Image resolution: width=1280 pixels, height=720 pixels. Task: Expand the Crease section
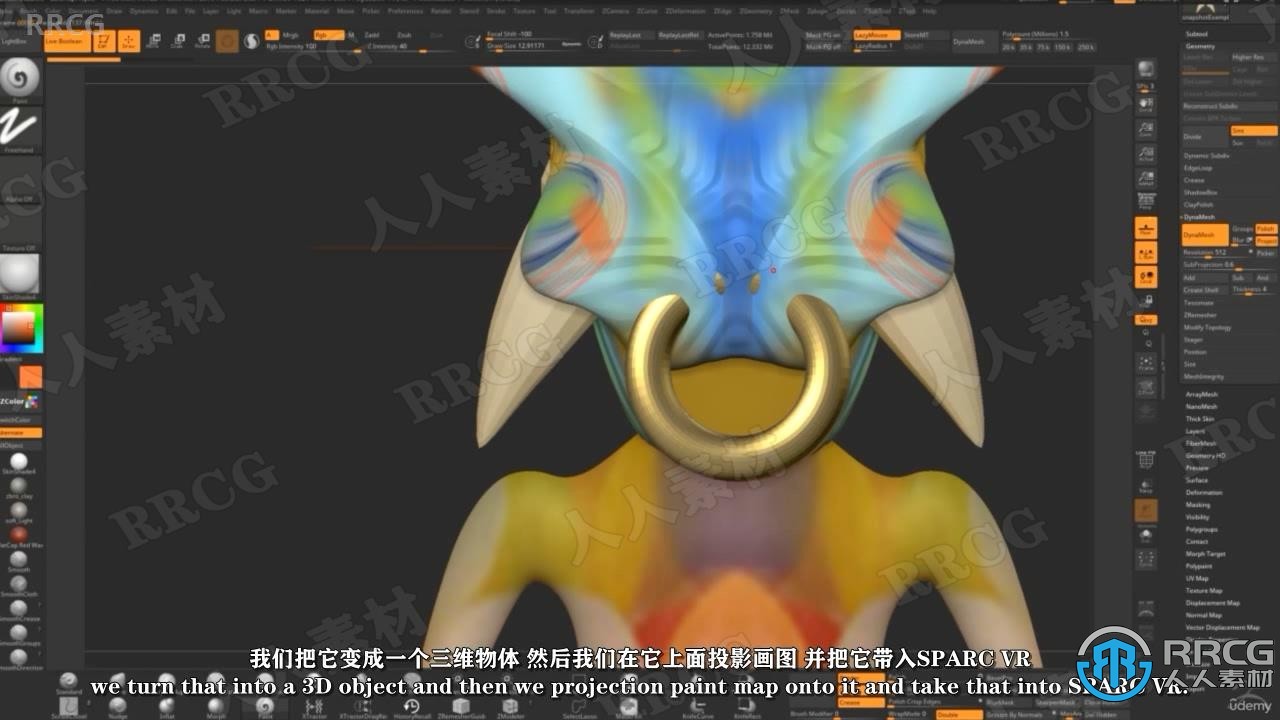(x=1194, y=180)
